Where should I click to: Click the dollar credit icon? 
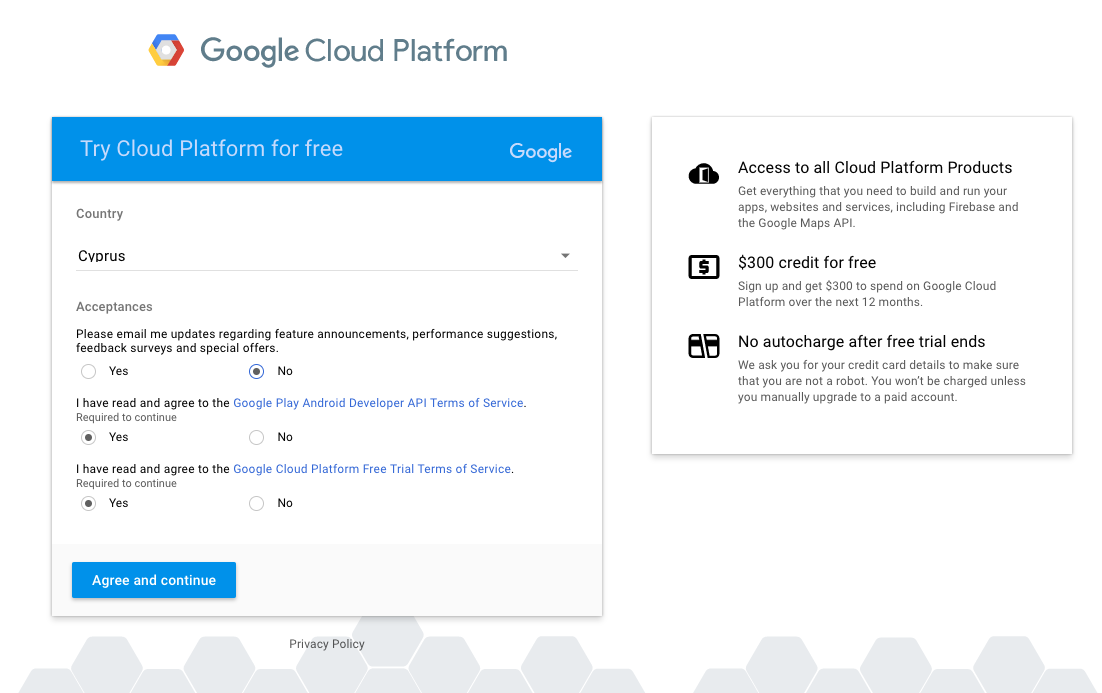click(x=704, y=267)
